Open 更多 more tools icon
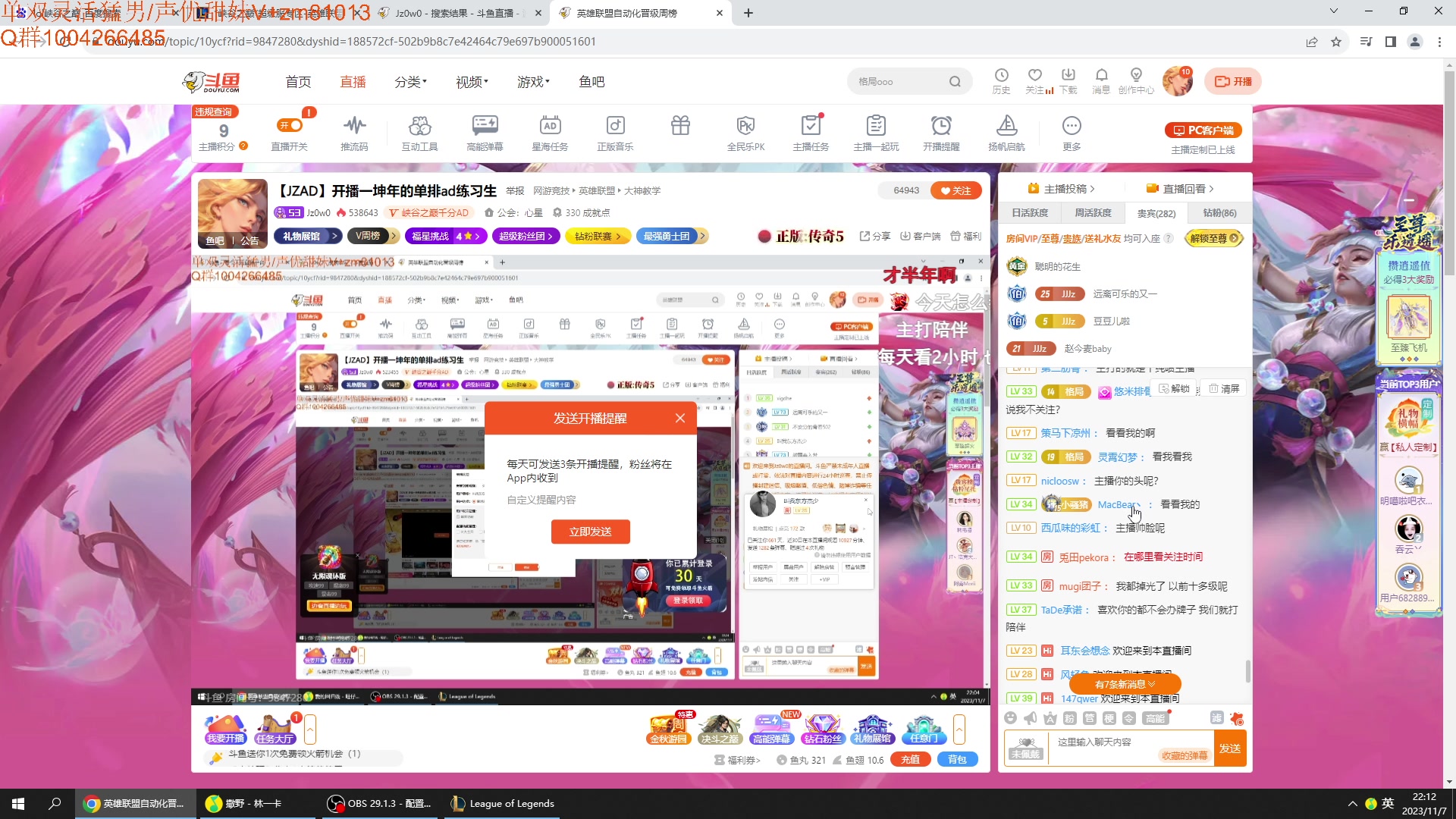 click(x=1072, y=132)
